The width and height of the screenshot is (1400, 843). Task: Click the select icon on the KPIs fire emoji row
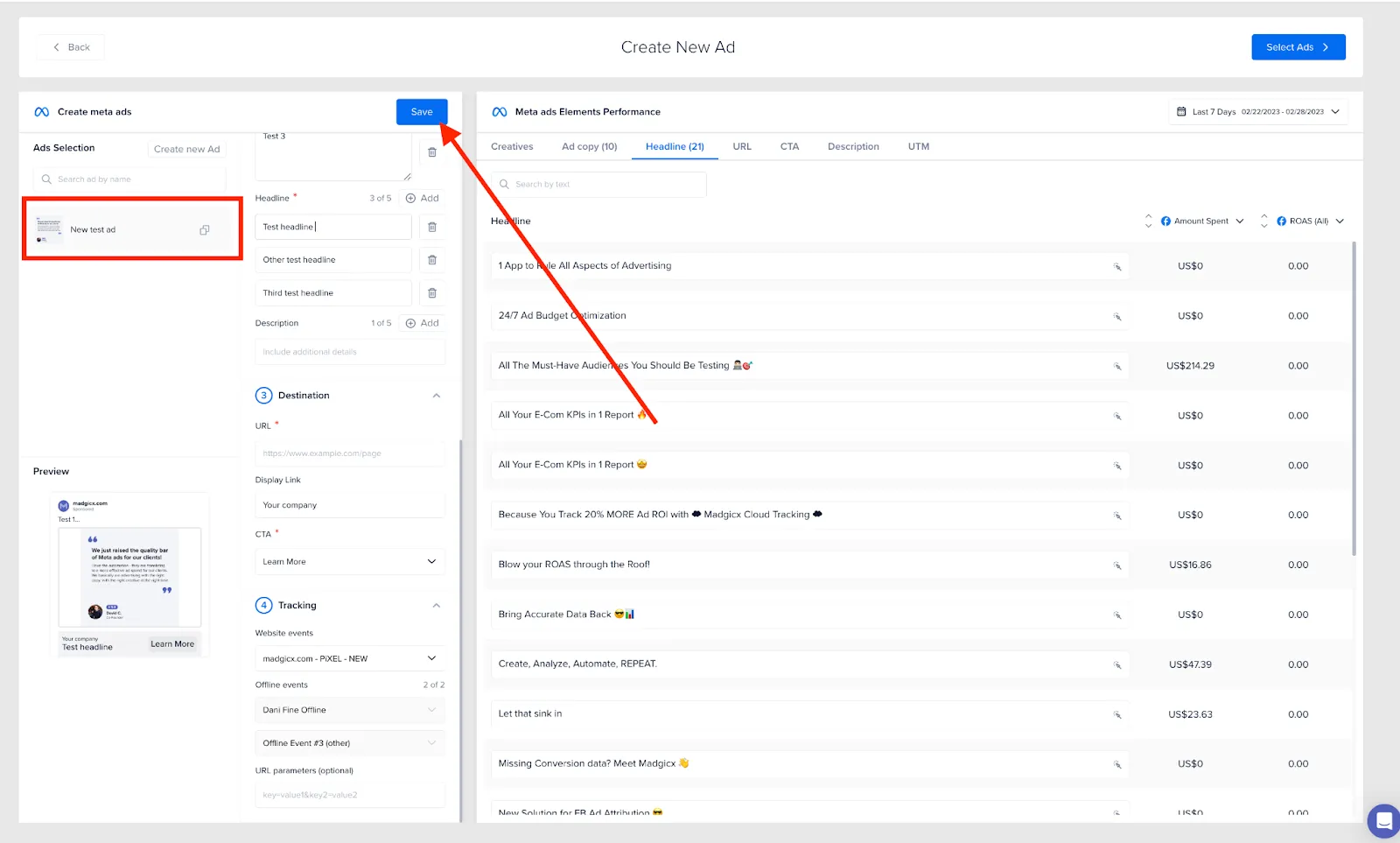1117,417
